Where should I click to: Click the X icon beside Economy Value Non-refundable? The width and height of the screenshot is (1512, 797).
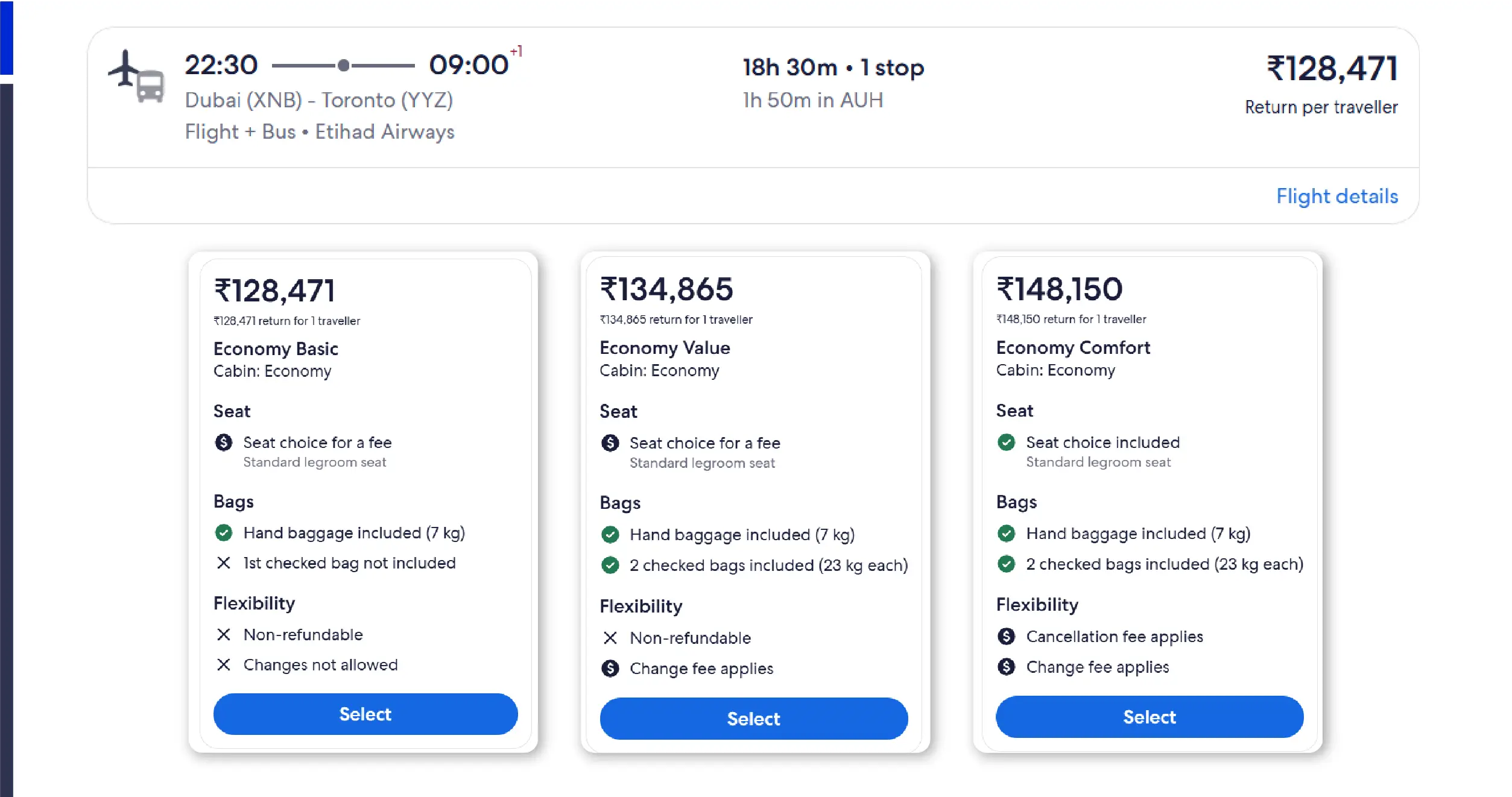coord(610,638)
